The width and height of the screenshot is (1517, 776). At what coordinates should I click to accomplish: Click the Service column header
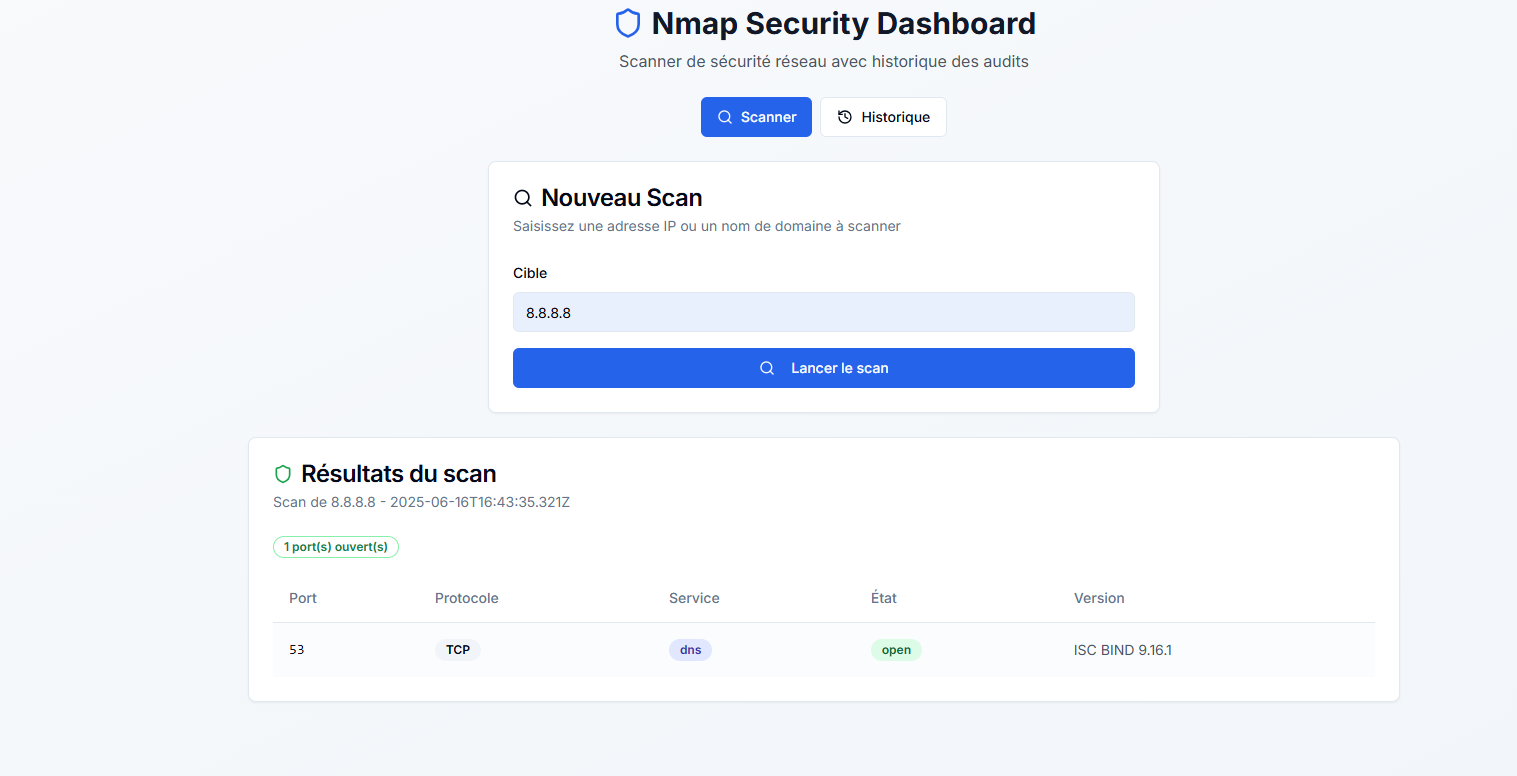pos(694,598)
